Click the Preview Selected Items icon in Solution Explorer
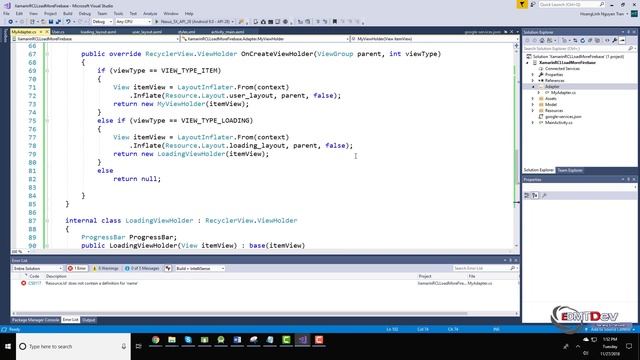Image resolution: width=640 pixels, height=360 pixels. coord(622,40)
